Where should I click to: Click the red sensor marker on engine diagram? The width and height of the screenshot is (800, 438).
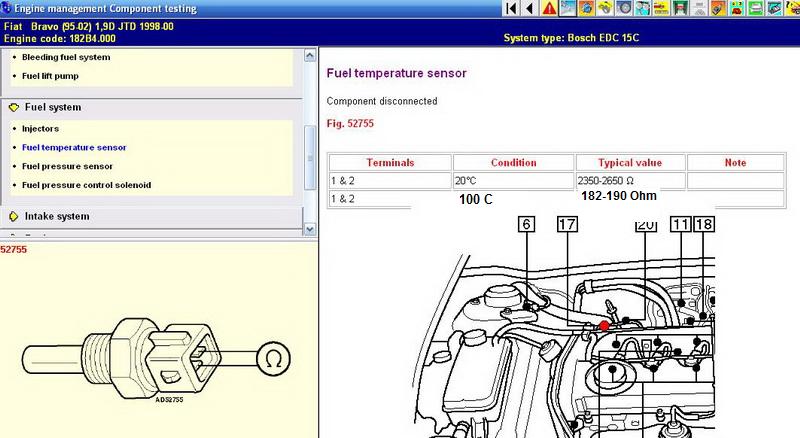[x=605, y=325]
